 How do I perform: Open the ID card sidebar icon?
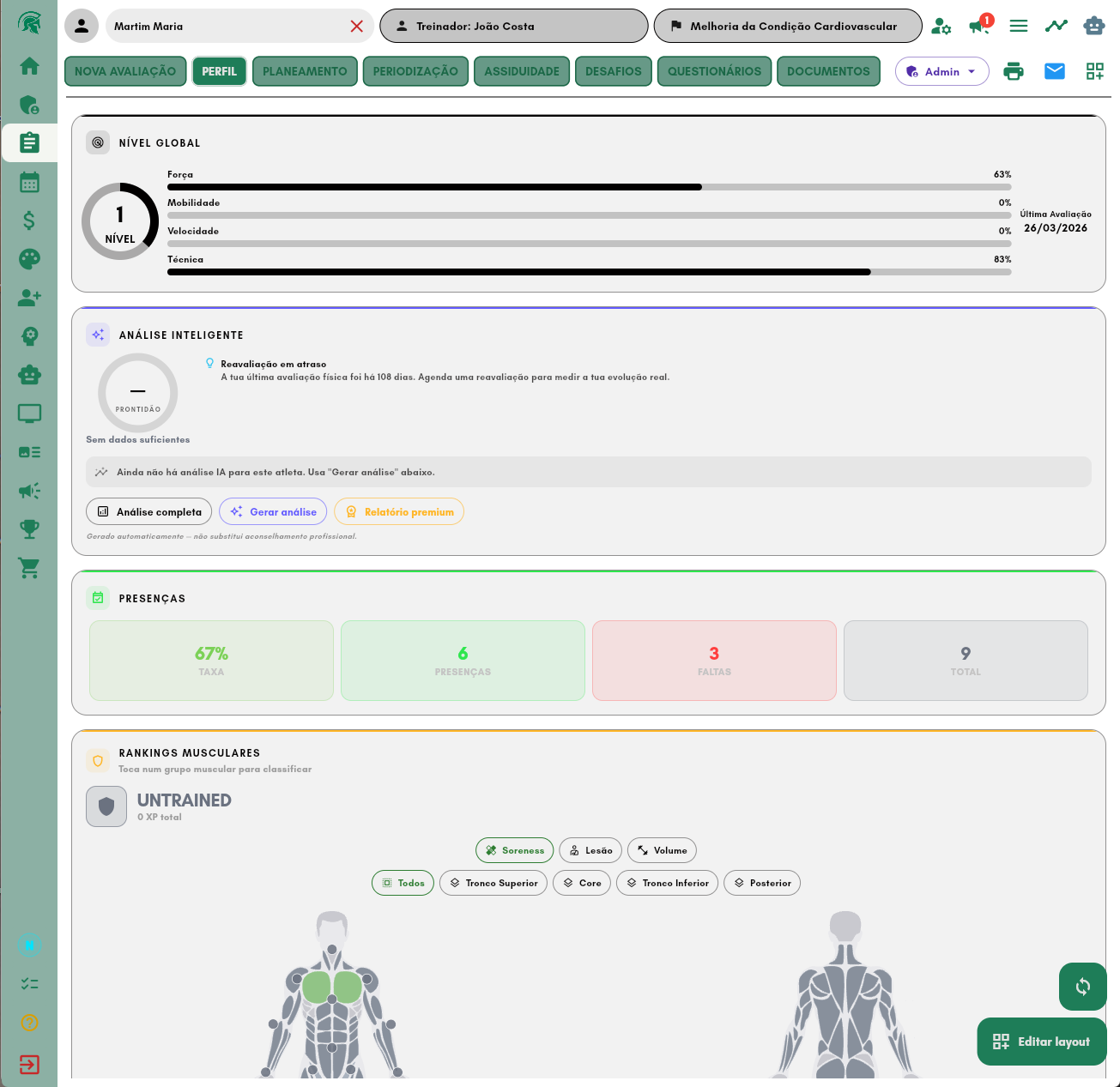click(29, 452)
